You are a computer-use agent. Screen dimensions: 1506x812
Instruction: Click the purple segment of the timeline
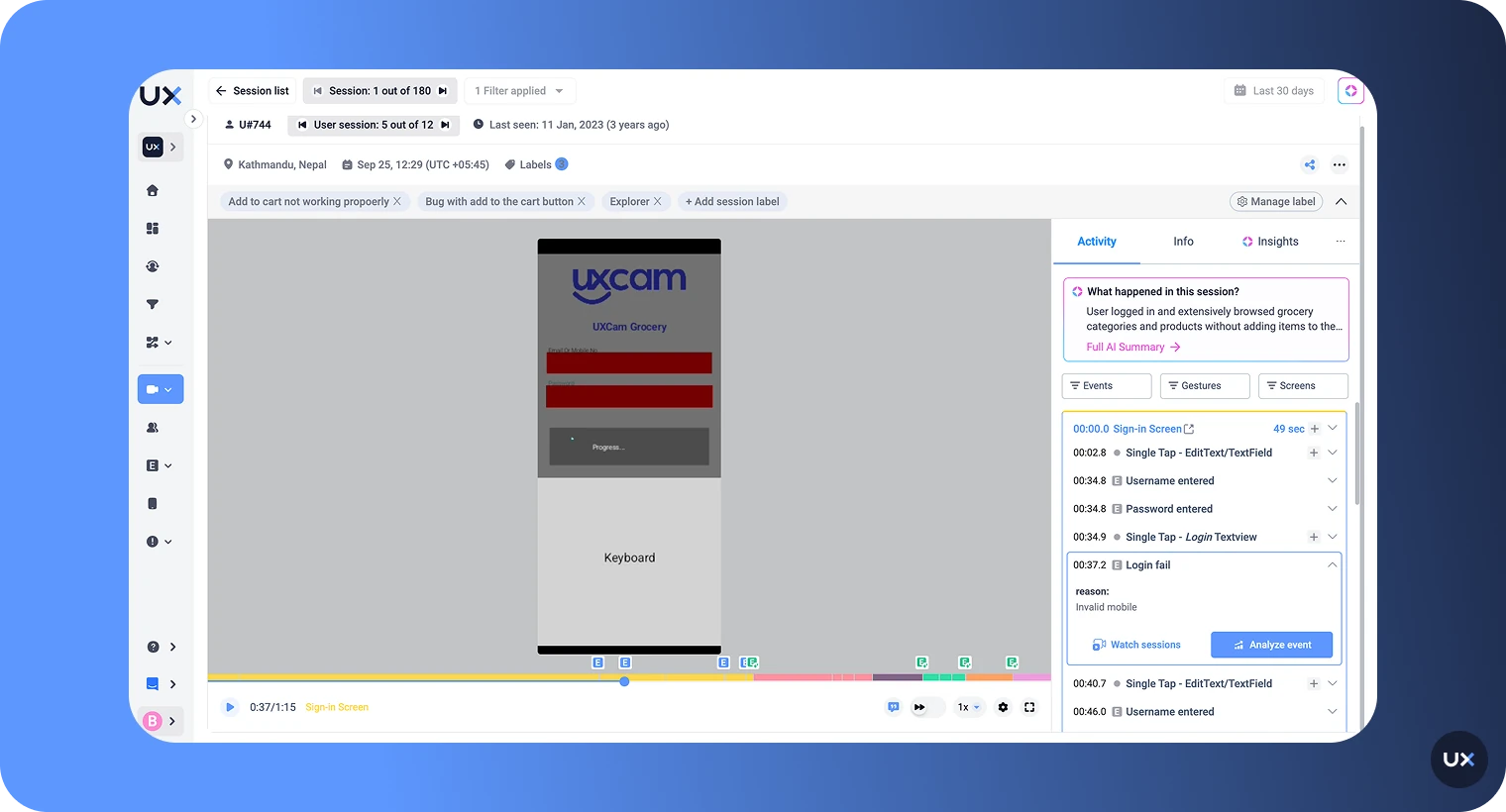[897, 677]
